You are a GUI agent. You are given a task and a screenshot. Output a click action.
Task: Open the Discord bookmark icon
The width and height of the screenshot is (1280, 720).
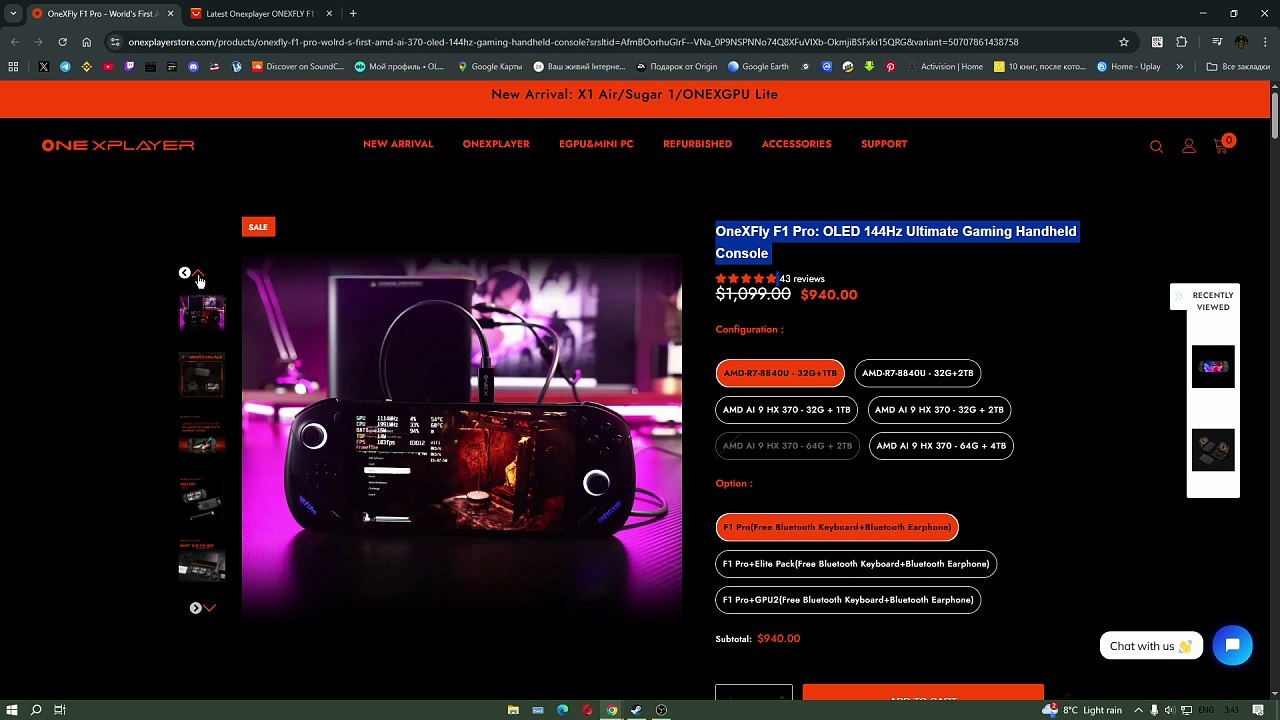click(x=193, y=67)
